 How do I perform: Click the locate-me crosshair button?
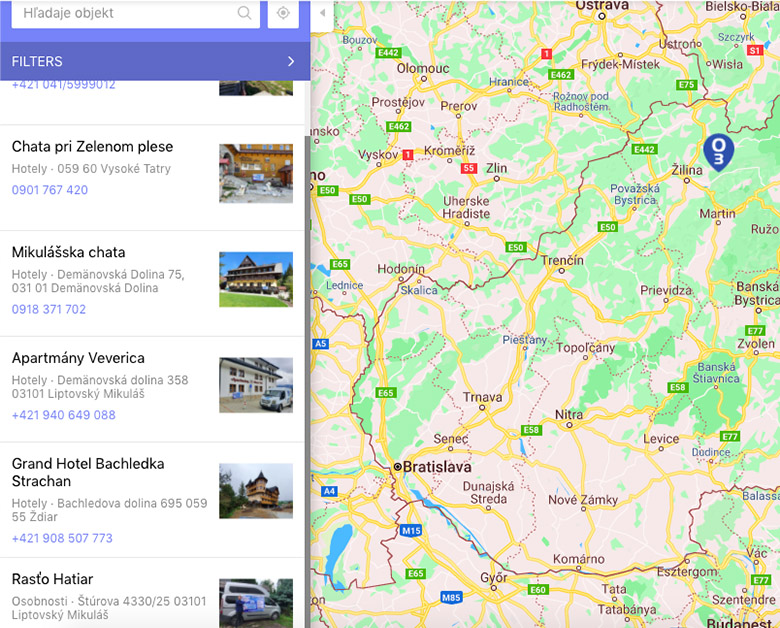283,13
